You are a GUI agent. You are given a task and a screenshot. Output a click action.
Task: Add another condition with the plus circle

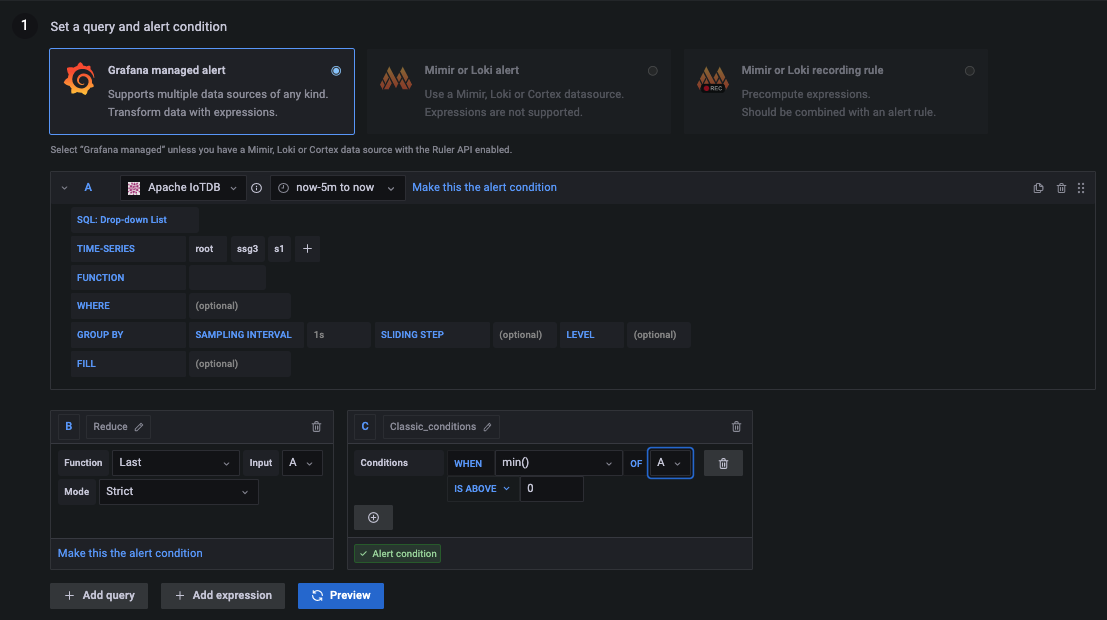pyautogui.click(x=373, y=517)
